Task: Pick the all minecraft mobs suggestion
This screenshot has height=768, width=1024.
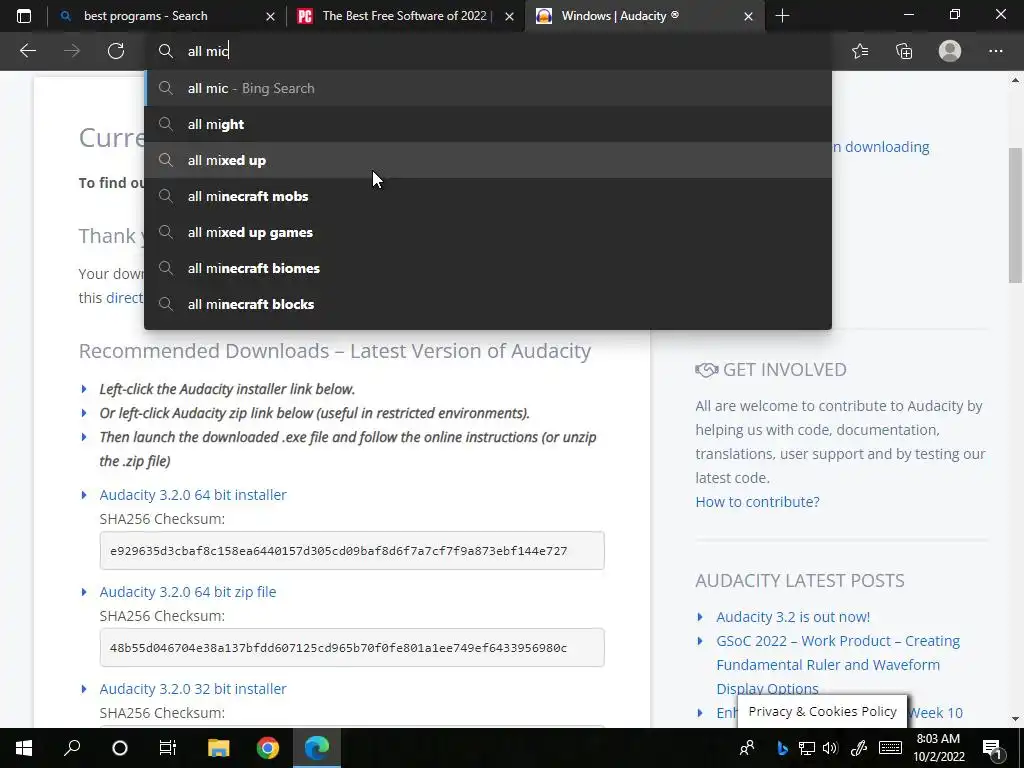Action: (x=488, y=196)
